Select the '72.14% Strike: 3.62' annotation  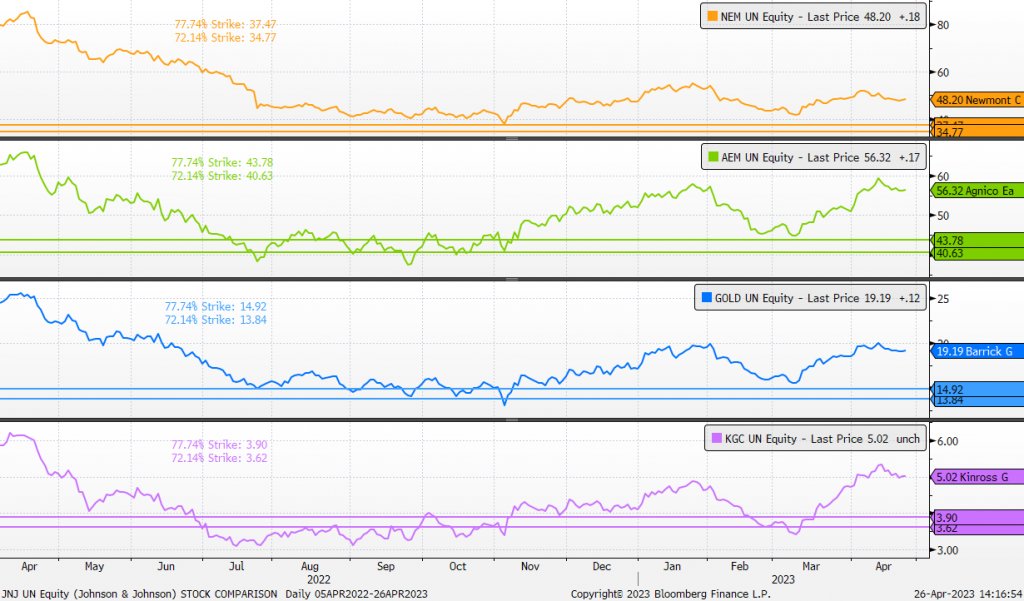[x=219, y=458]
